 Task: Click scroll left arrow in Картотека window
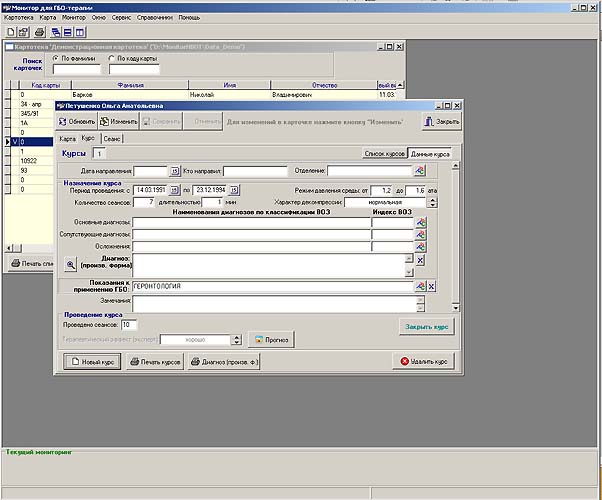(x=9, y=248)
